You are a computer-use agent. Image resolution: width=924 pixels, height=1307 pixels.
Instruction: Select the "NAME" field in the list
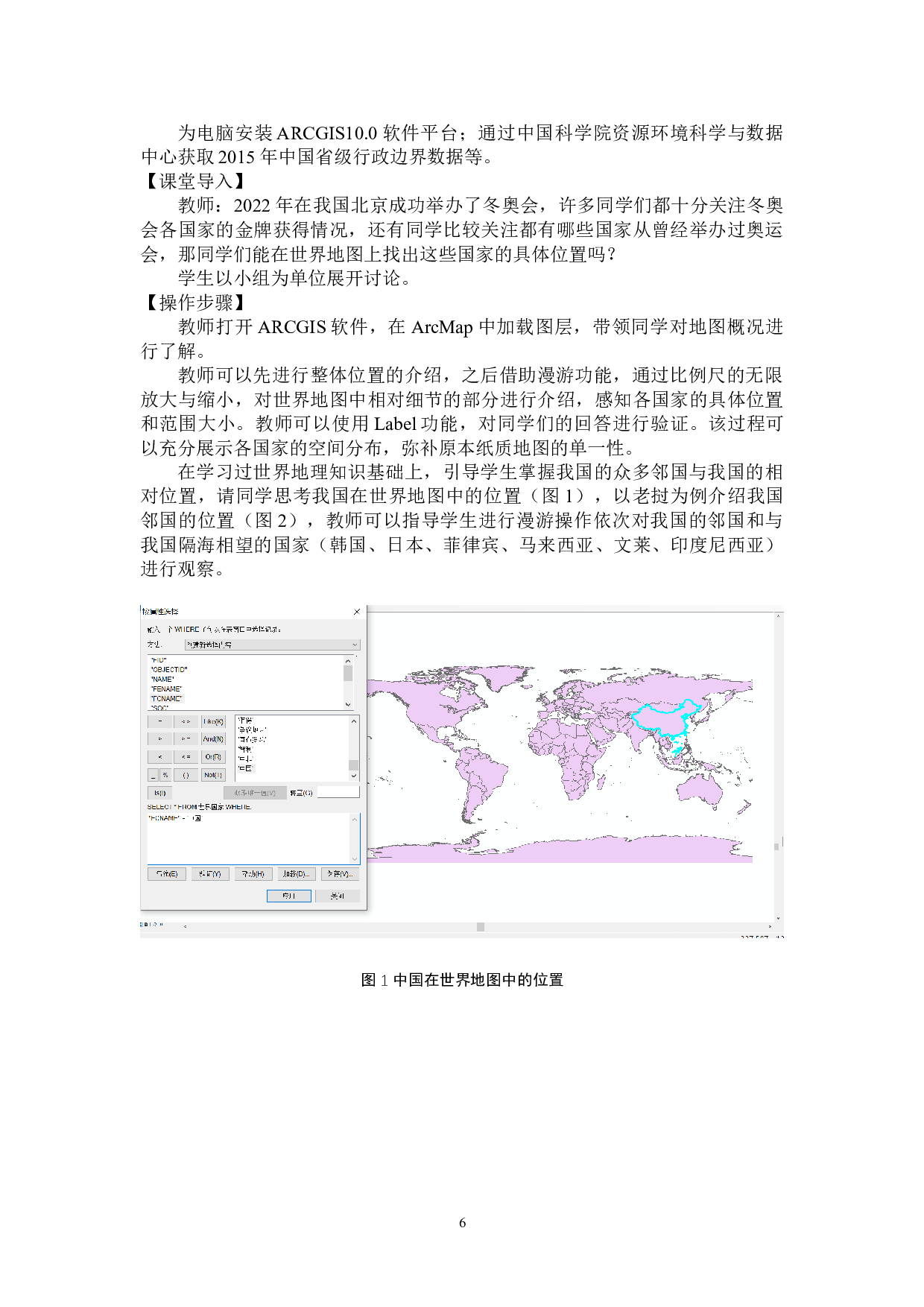coord(162,680)
